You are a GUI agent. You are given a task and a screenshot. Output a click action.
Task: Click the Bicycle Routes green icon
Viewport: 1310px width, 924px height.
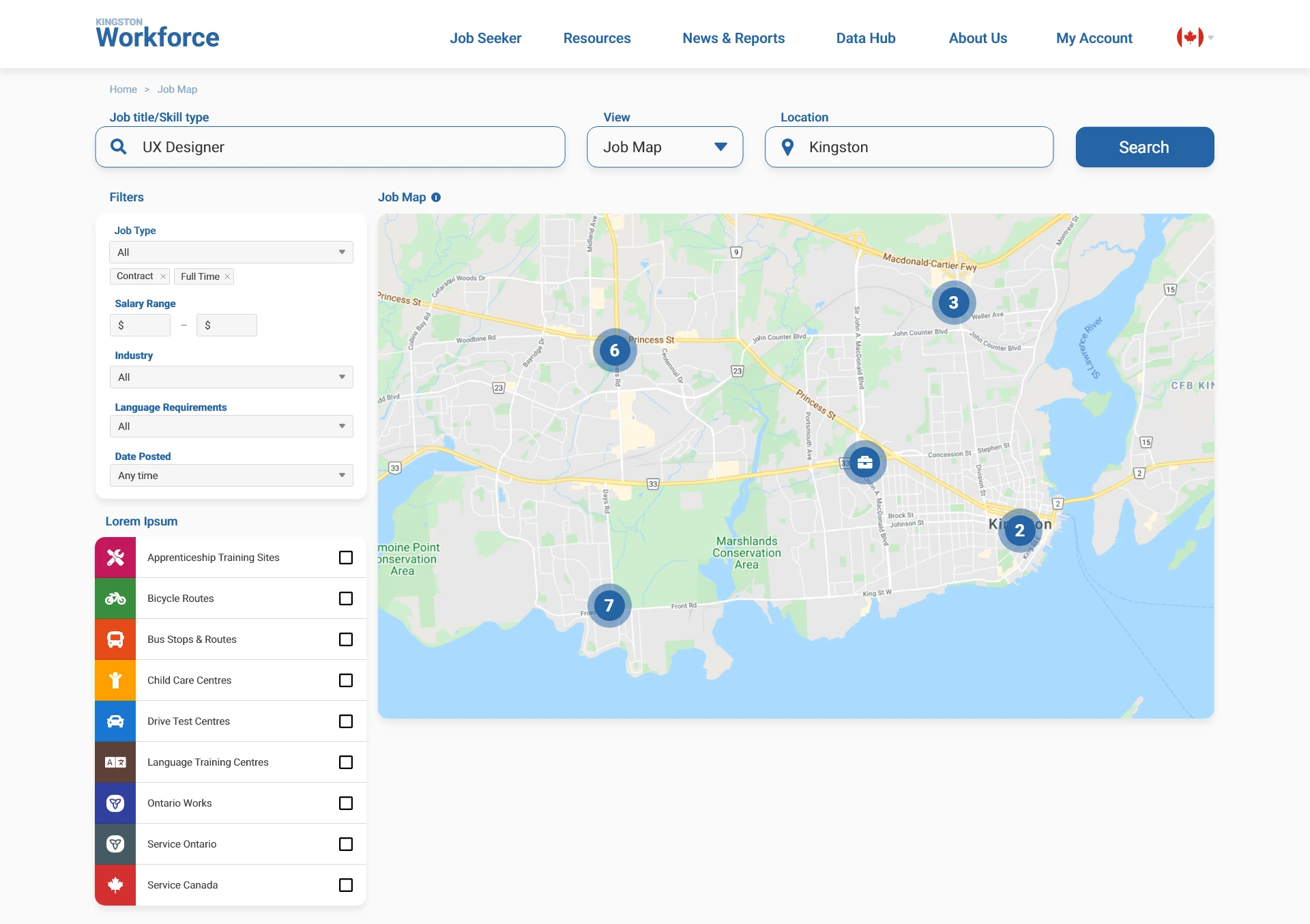coord(115,598)
